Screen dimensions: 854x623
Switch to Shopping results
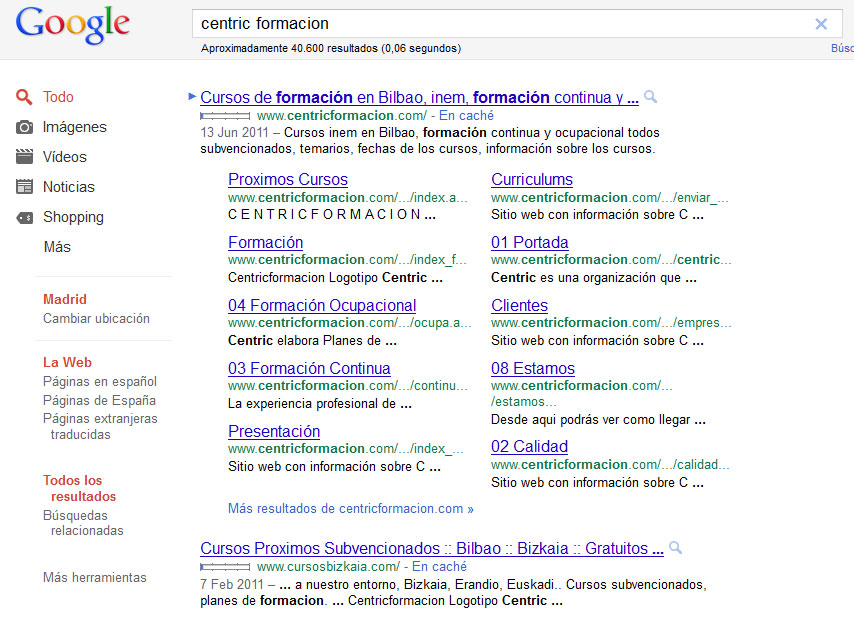click(x=73, y=217)
